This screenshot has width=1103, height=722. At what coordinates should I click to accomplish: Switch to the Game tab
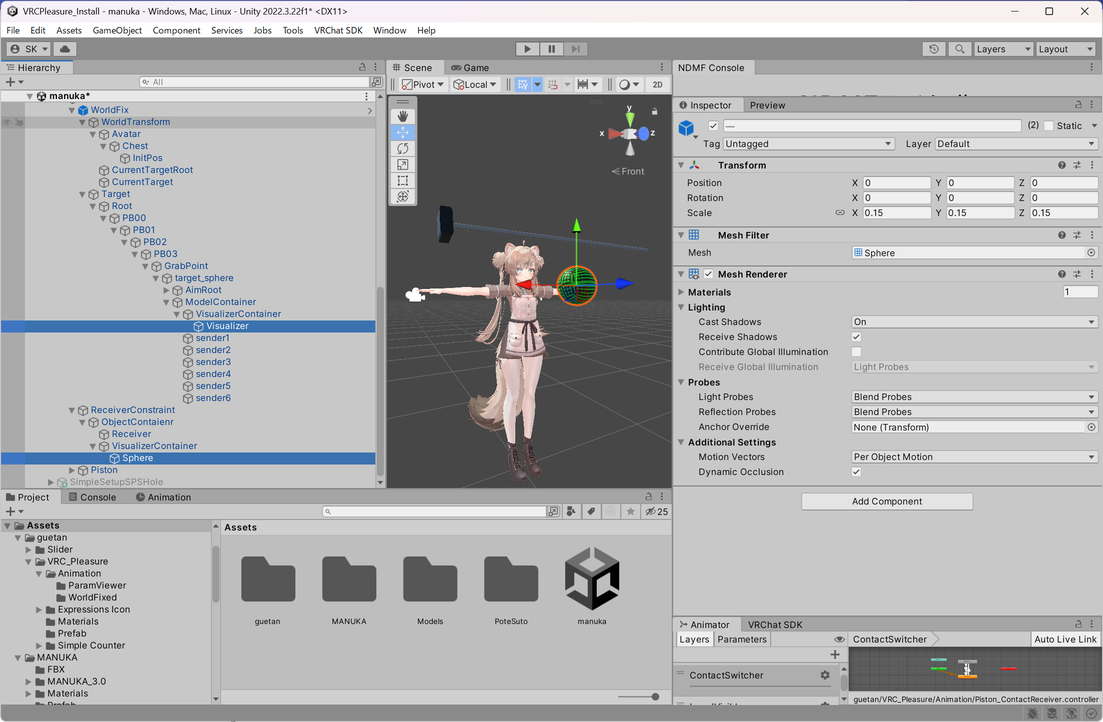tap(470, 68)
